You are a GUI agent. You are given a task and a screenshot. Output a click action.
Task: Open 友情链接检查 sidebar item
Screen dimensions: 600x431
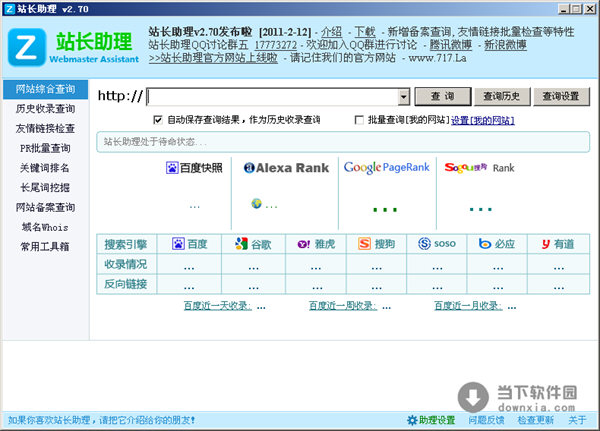46,129
